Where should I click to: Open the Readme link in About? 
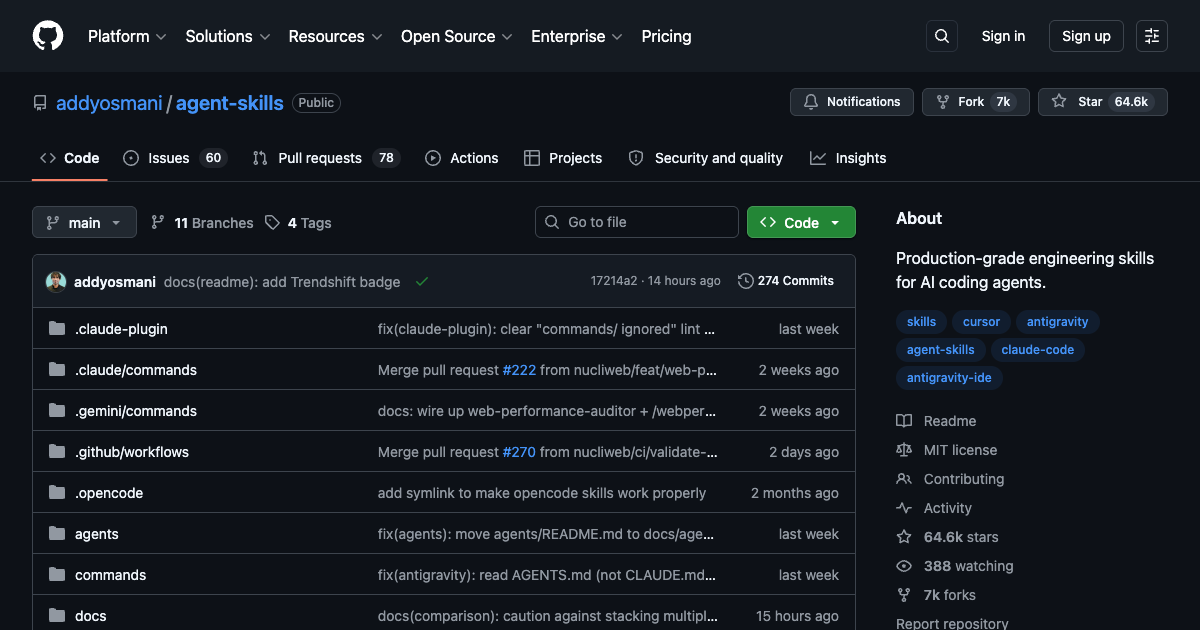(x=936, y=421)
